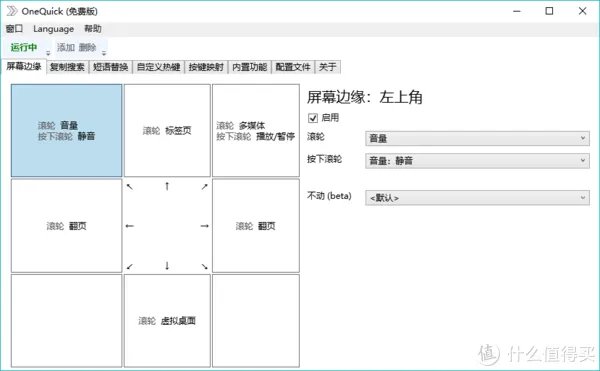
Task: Click the up-left diagonal arrow icon
Action: pyautogui.click(x=130, y=187)
